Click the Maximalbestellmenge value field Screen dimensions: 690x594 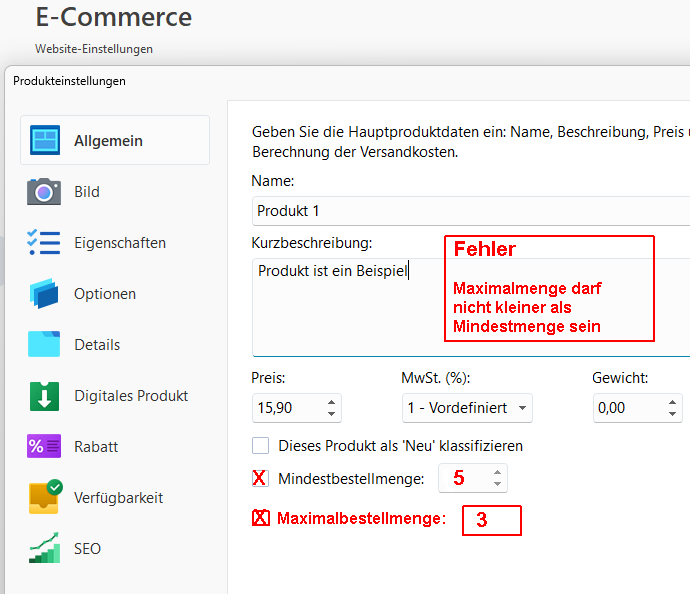pyautogui.click(x=491, y=520)
